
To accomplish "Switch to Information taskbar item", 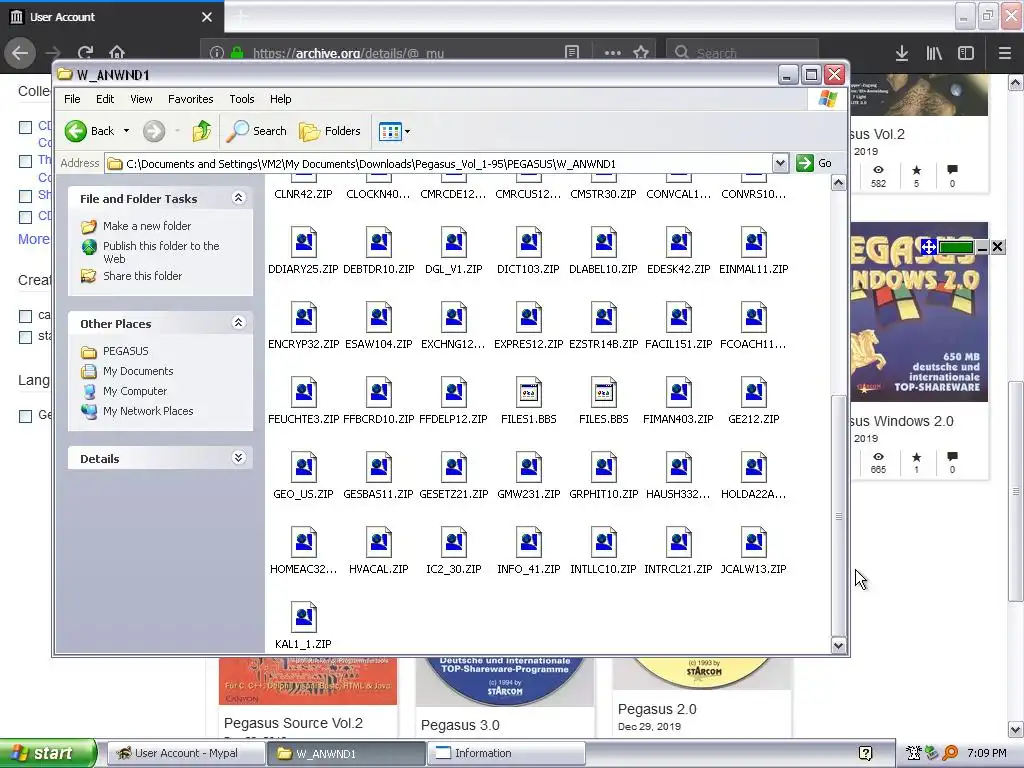I will click(505, 753).
